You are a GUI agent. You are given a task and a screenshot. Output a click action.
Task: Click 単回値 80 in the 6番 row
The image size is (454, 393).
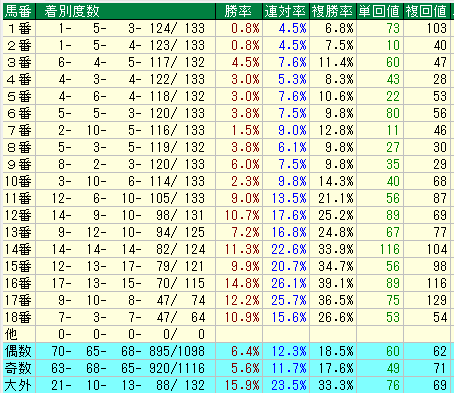coord(393,114)
